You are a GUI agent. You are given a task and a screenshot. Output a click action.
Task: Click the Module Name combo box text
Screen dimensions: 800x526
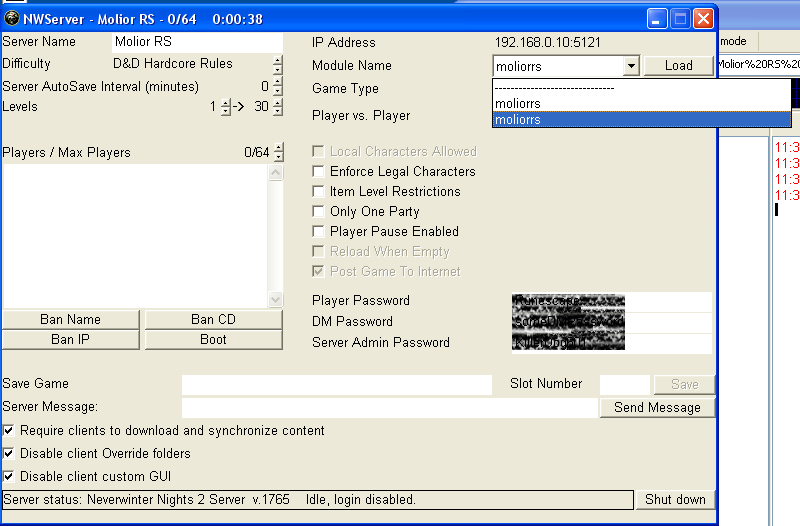tap(558, 66)
